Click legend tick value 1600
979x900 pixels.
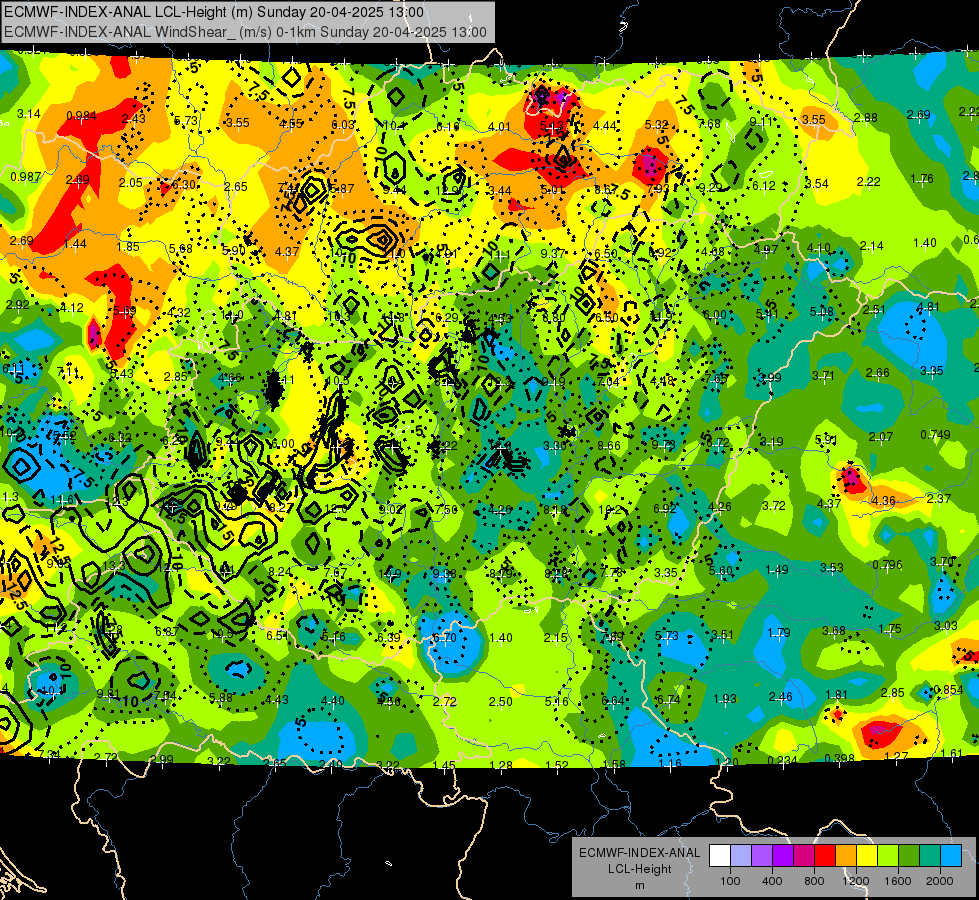(898, 881)
